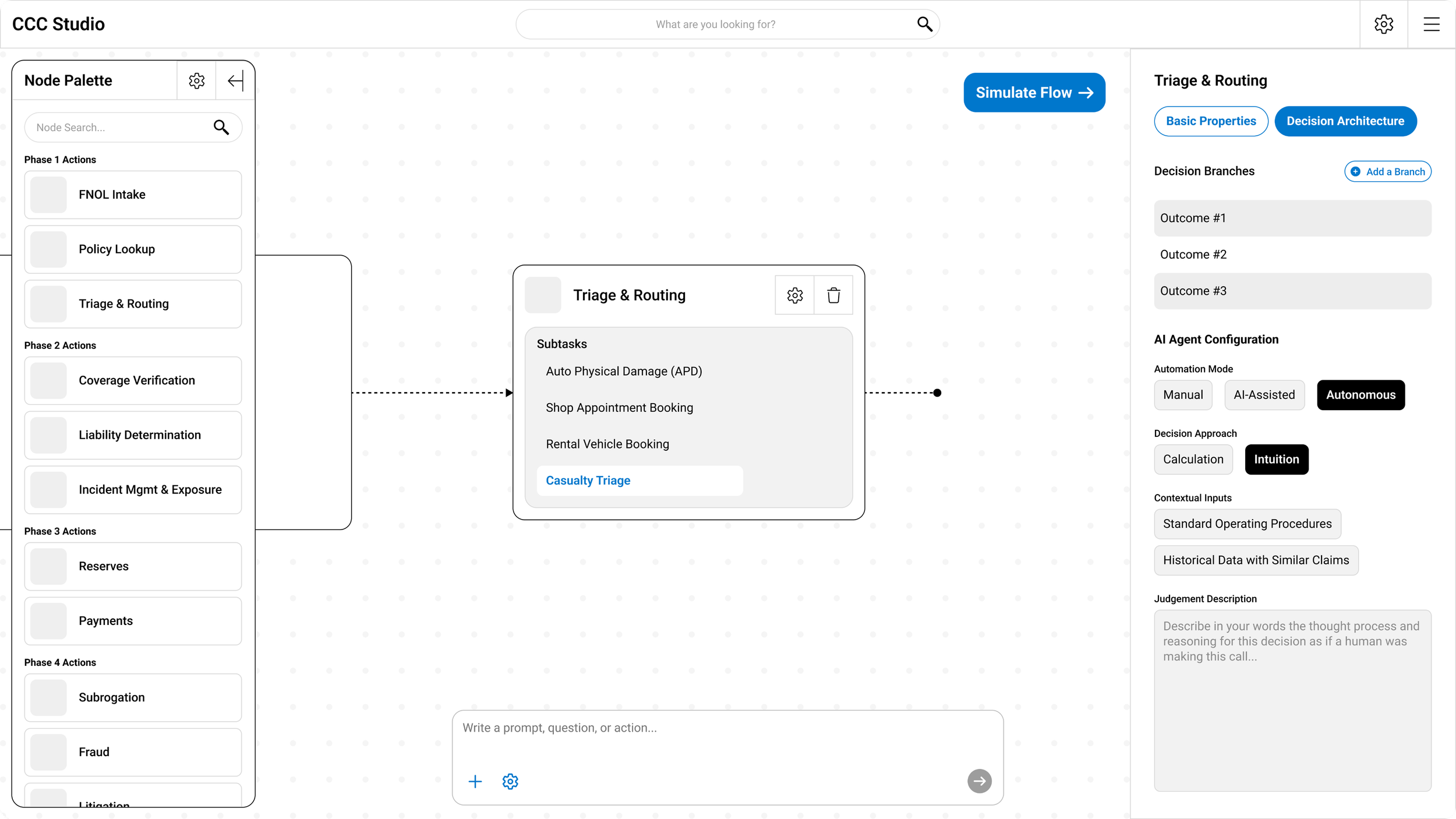
Task: Open the global settings gear in header
Action: click(1383, 24)
